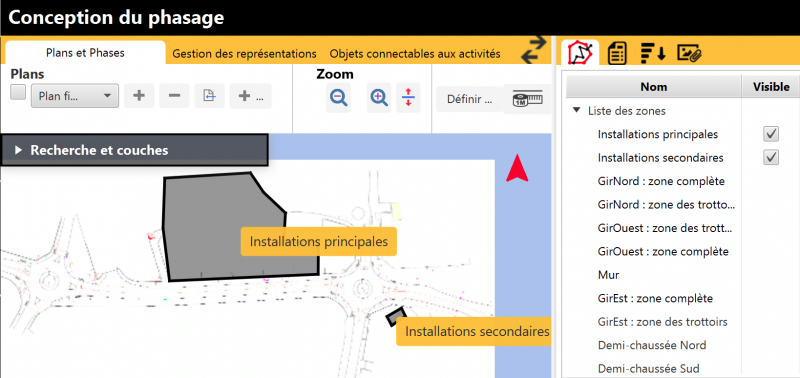Click the 1M measuring tape scale icon
Image resolution: width=800 pixels, height=378 pixels.
pos(527,98)
